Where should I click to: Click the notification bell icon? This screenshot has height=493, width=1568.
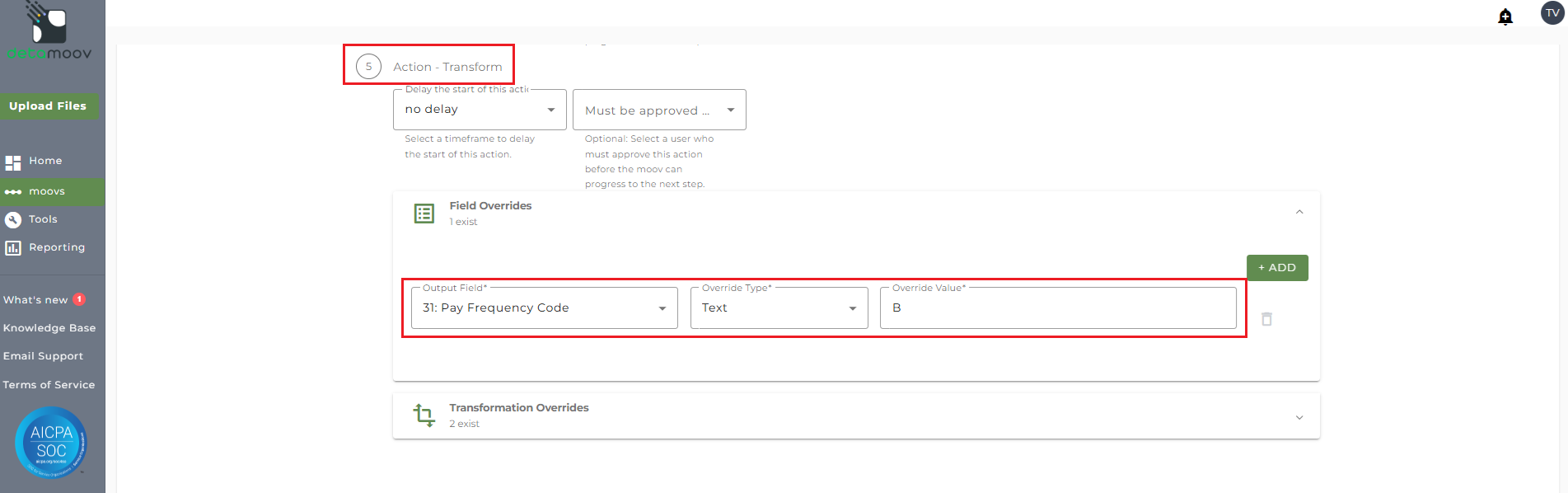click(1505, 16)
